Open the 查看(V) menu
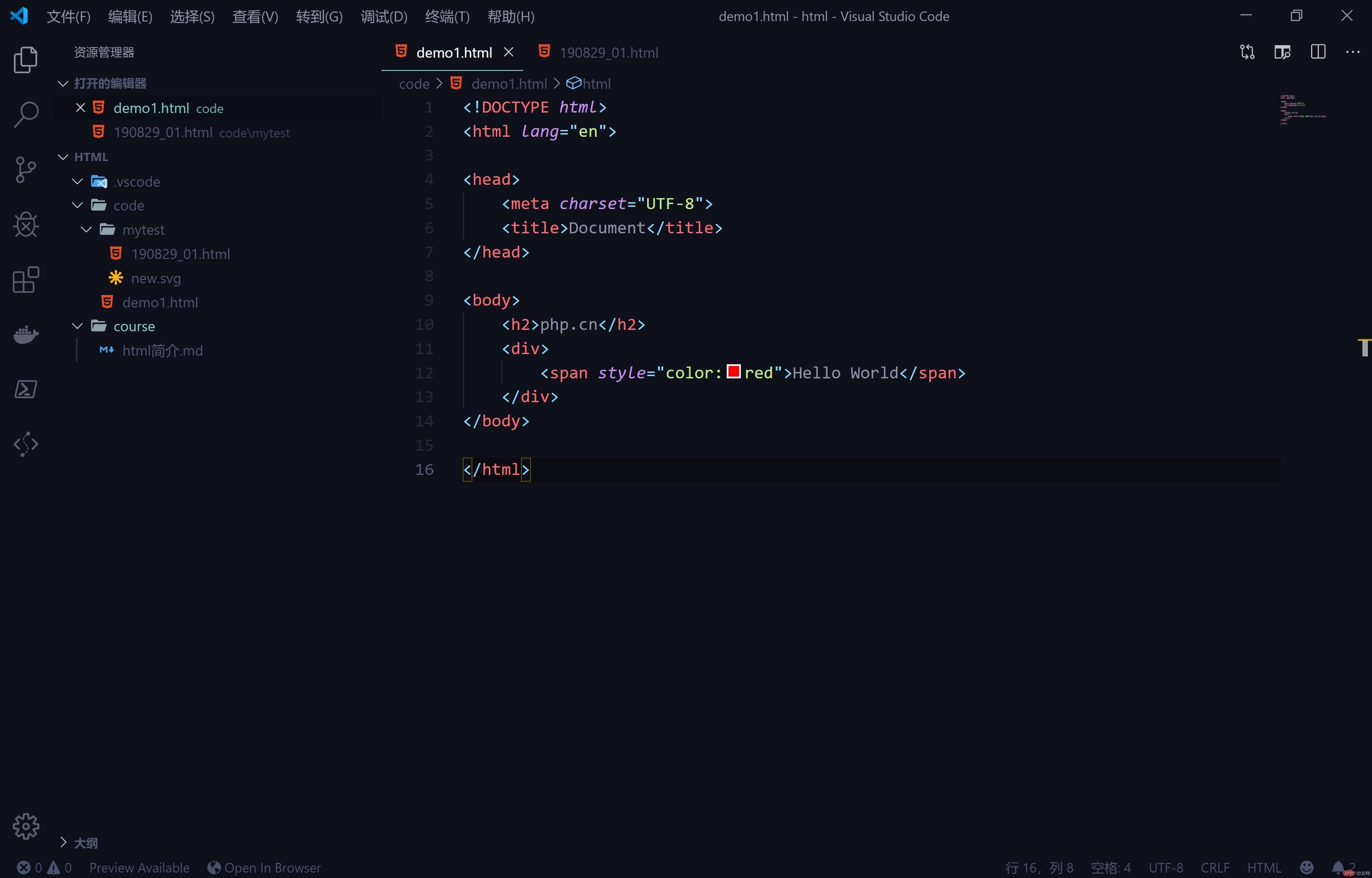 click(x=255, y=16)
